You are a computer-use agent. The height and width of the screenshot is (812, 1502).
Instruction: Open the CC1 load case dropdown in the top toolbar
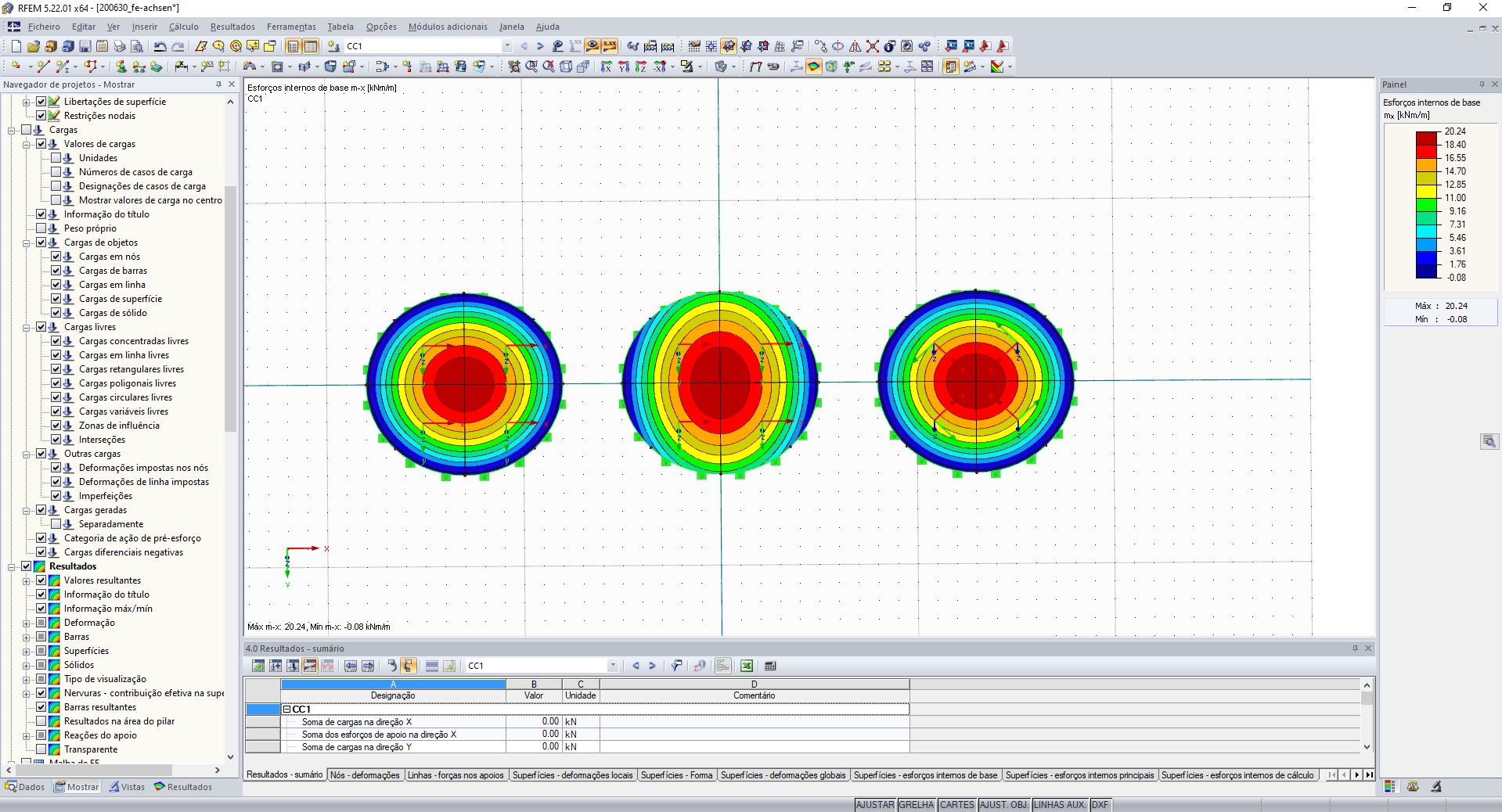tap(507, 46)
